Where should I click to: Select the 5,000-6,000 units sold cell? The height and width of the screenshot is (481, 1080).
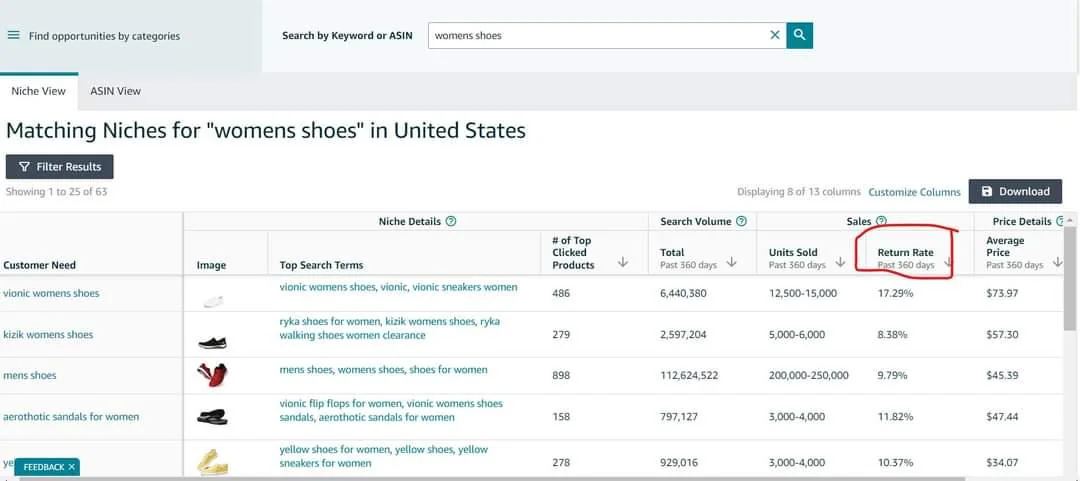coord(798,334)
